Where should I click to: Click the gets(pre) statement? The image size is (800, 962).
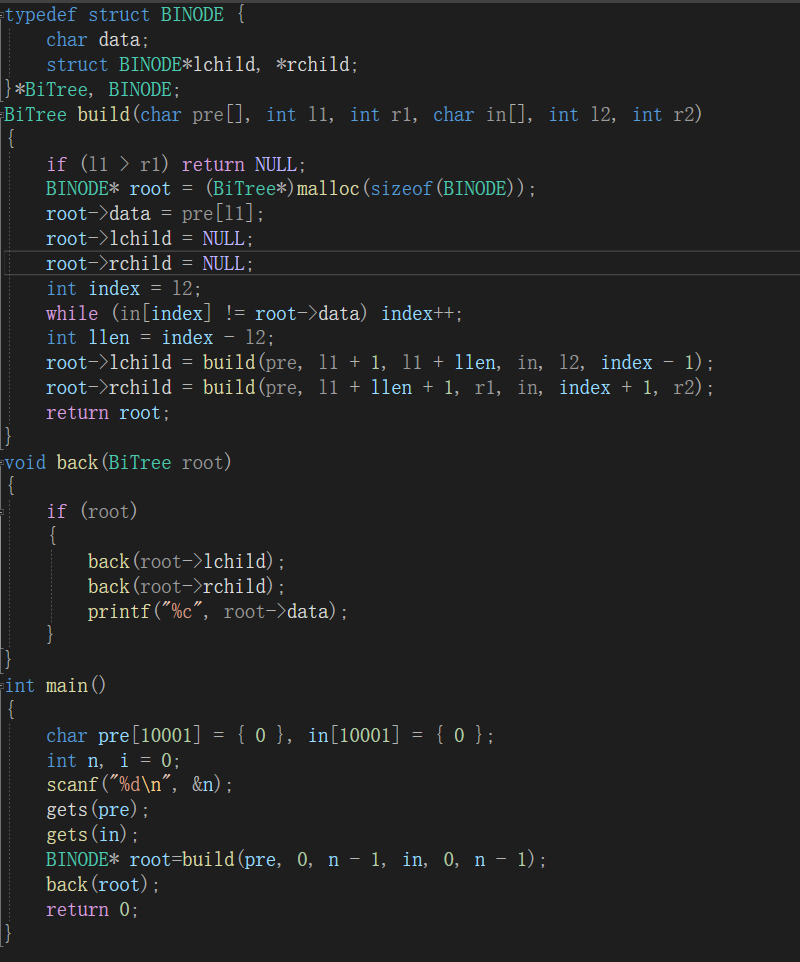(x=97, y=810)
